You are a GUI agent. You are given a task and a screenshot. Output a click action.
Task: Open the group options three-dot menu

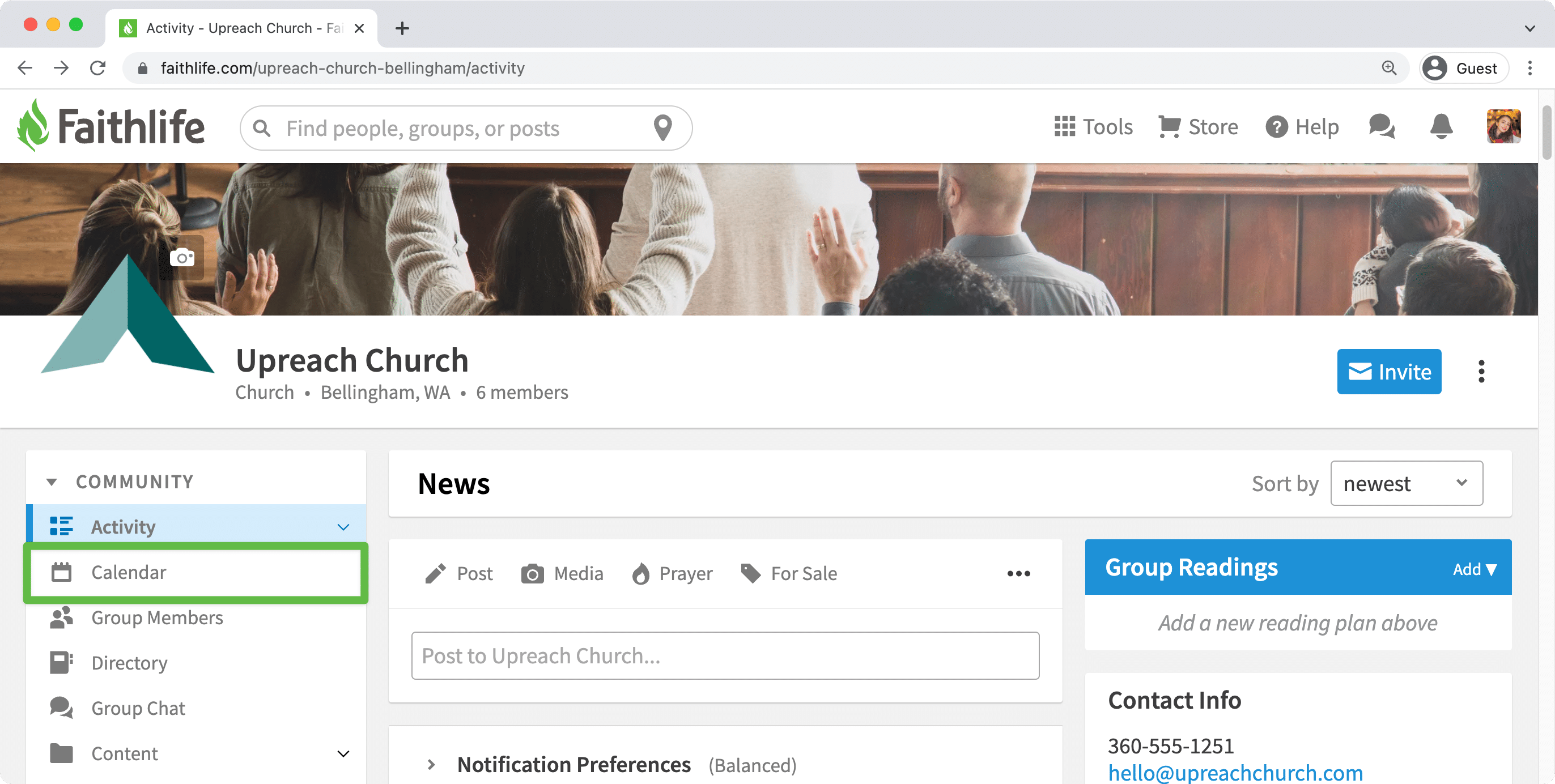coord(1481,371)
